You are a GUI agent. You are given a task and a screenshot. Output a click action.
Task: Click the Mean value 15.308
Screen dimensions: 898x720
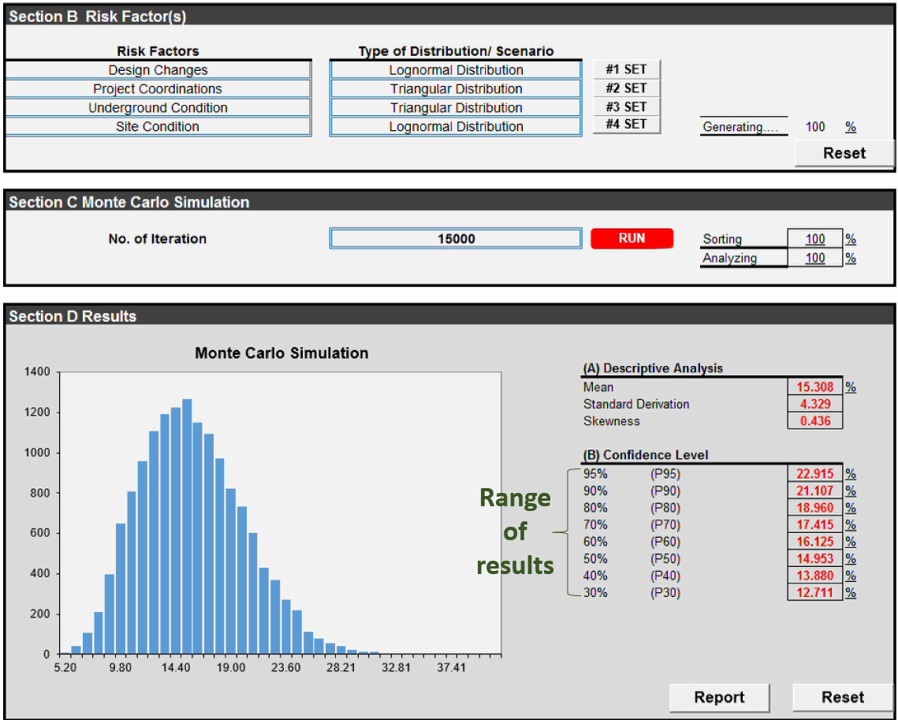[814, 387]
